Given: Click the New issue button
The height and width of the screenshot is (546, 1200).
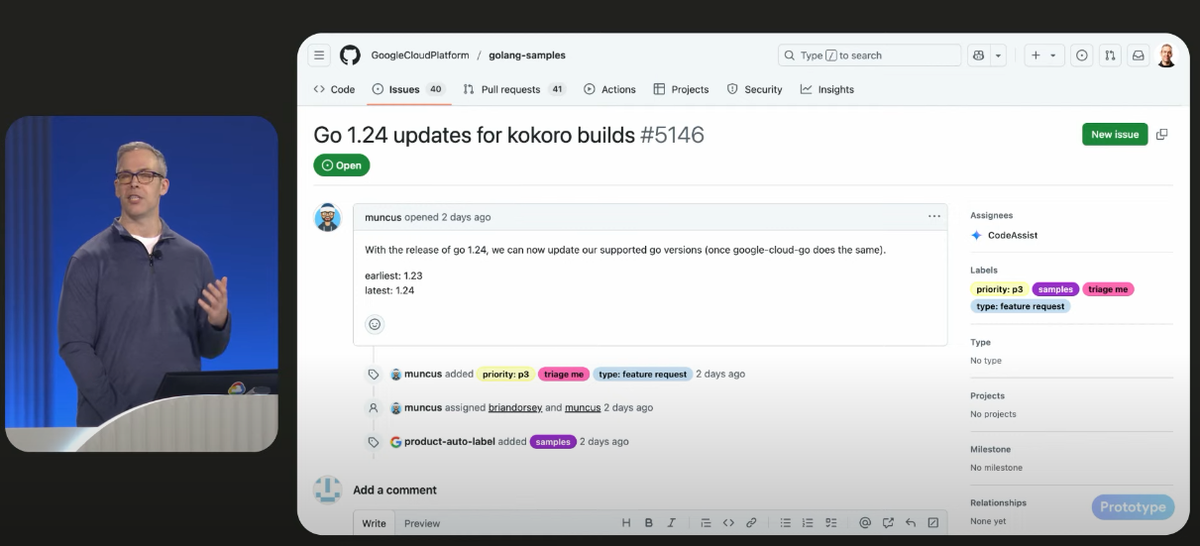Looking at the screenshot, I should point(1115,134).
